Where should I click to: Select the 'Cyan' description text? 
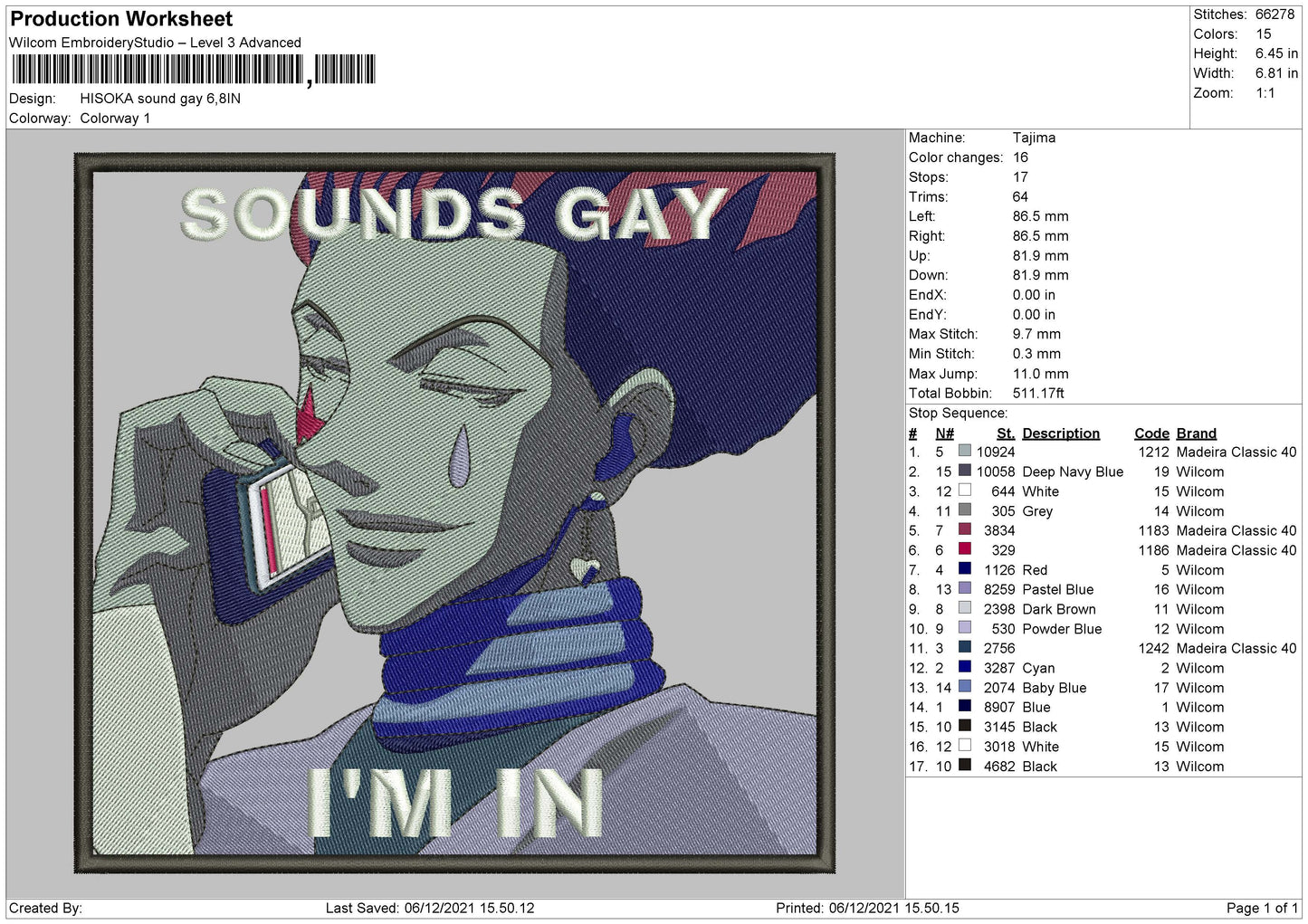click(1038, 669)
